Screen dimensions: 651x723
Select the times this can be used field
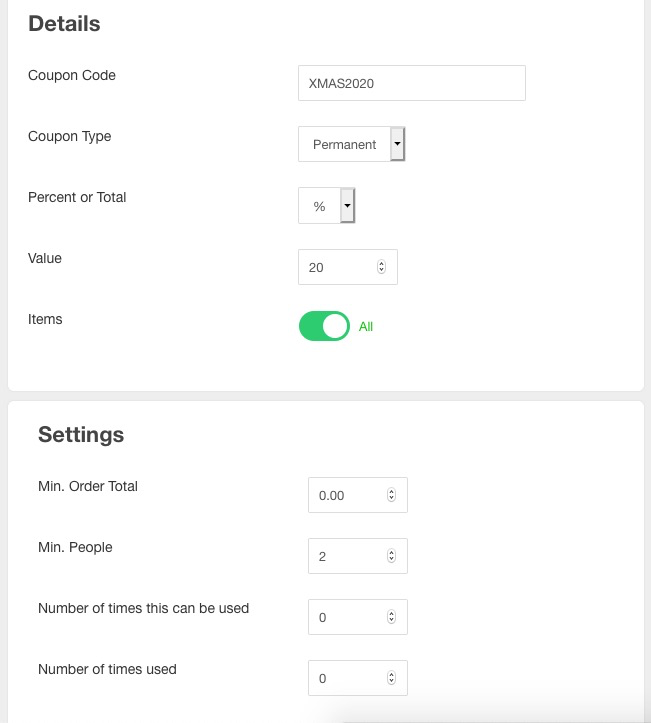[348, 617]
